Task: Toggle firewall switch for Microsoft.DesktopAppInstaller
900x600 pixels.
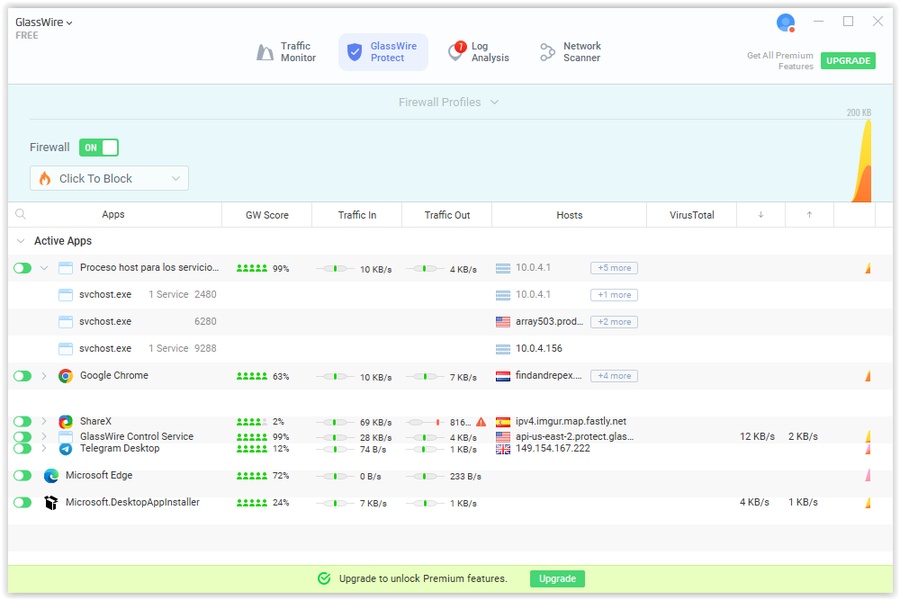Action: [x=22, y=502]
